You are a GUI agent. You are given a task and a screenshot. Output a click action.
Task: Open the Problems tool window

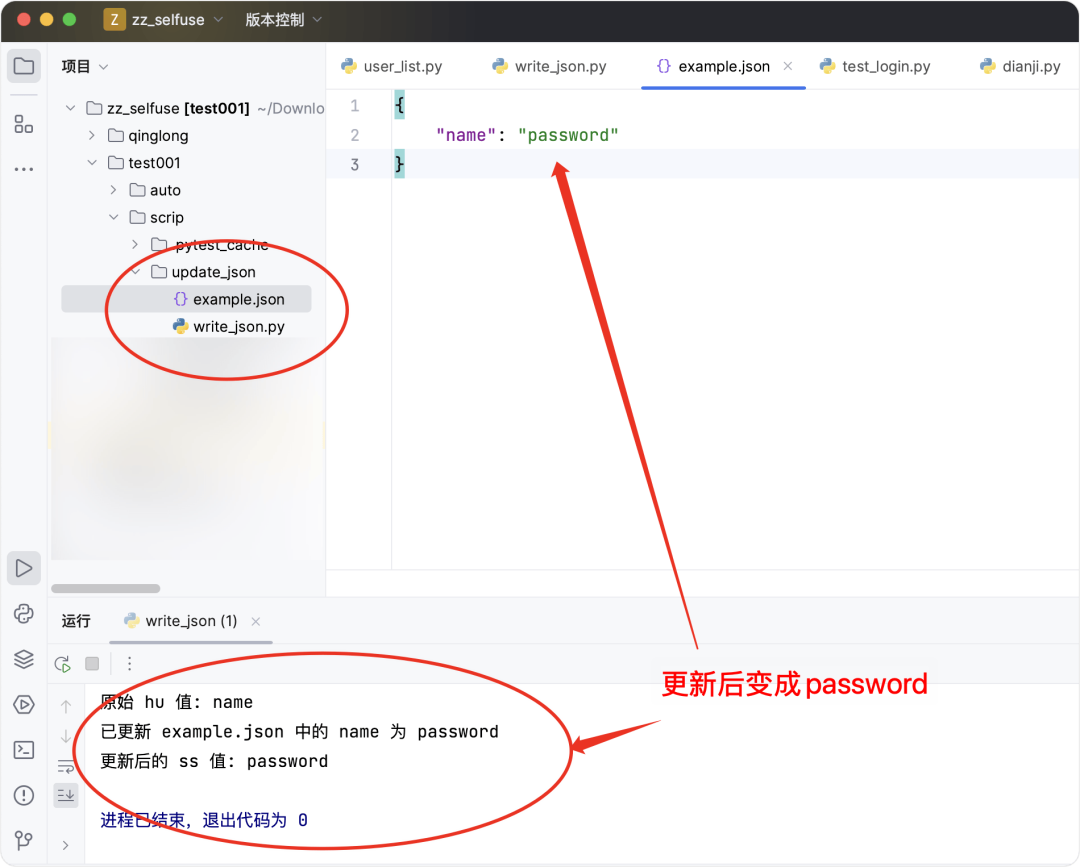tap(24, 795)
